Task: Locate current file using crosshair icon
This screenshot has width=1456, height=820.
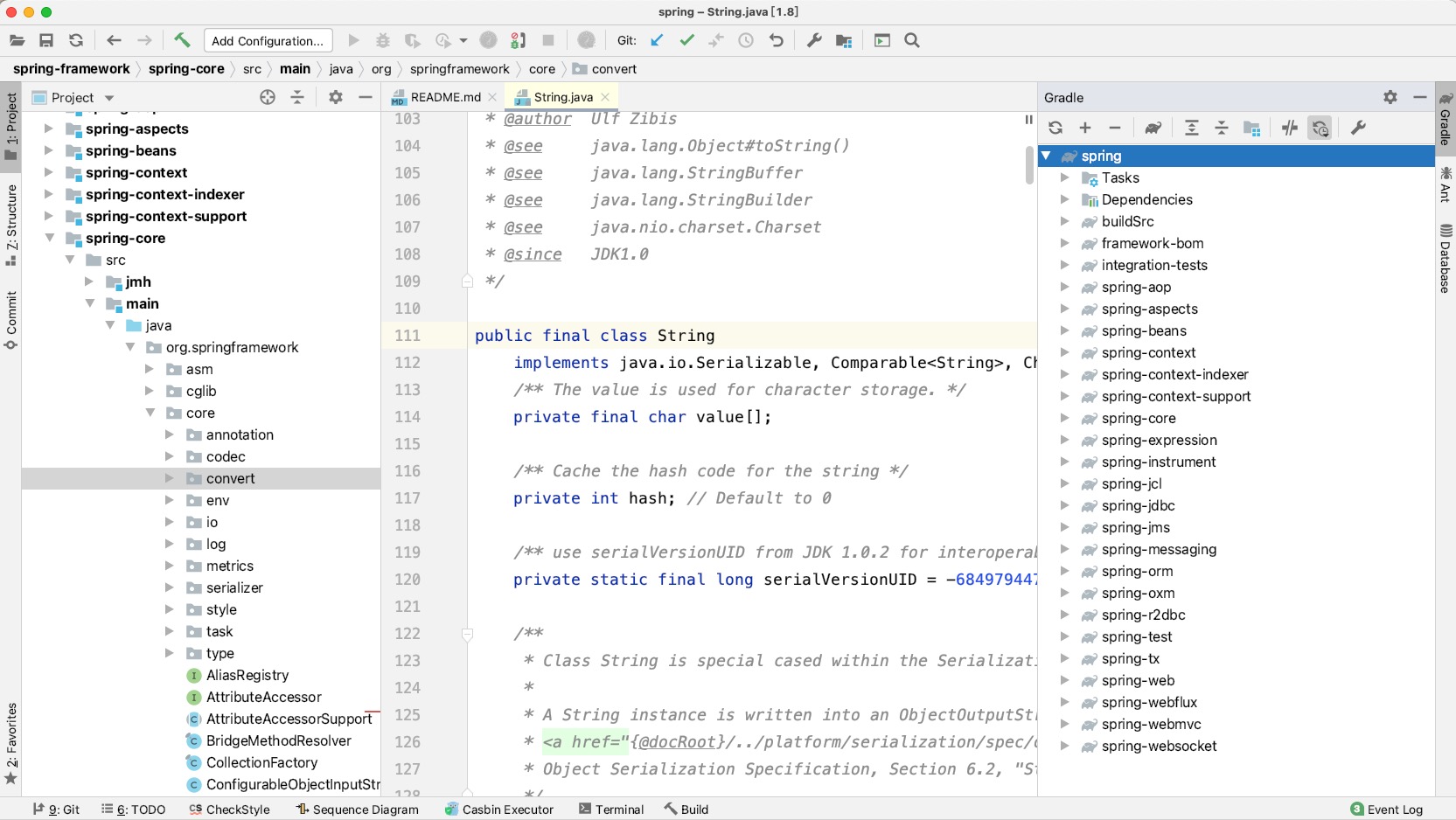Action: (x=268, y=97)
